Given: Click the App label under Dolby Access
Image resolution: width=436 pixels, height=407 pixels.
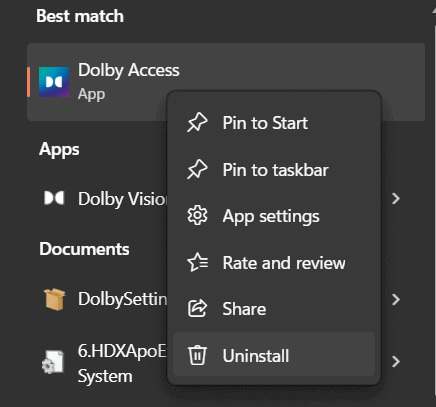Looking at the screenshot, I should pyautogui.click(x=91, y=95).
